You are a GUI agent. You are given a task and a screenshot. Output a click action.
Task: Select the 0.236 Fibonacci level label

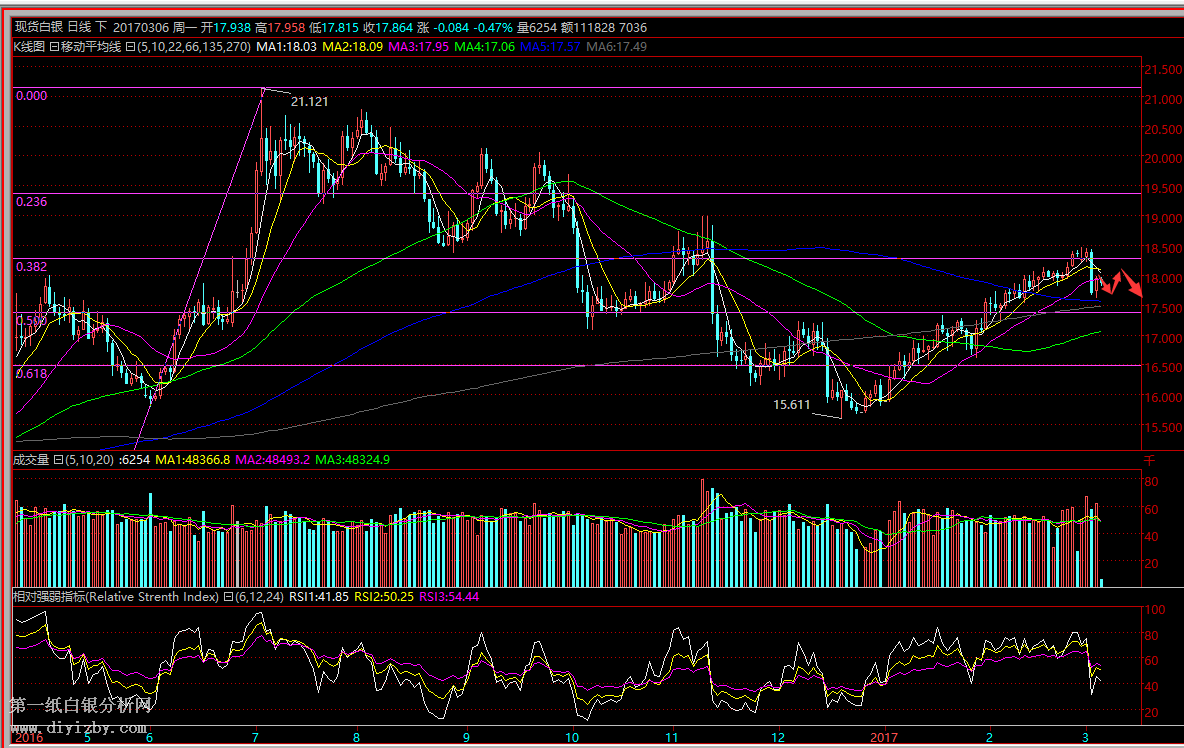pos(31,201)
